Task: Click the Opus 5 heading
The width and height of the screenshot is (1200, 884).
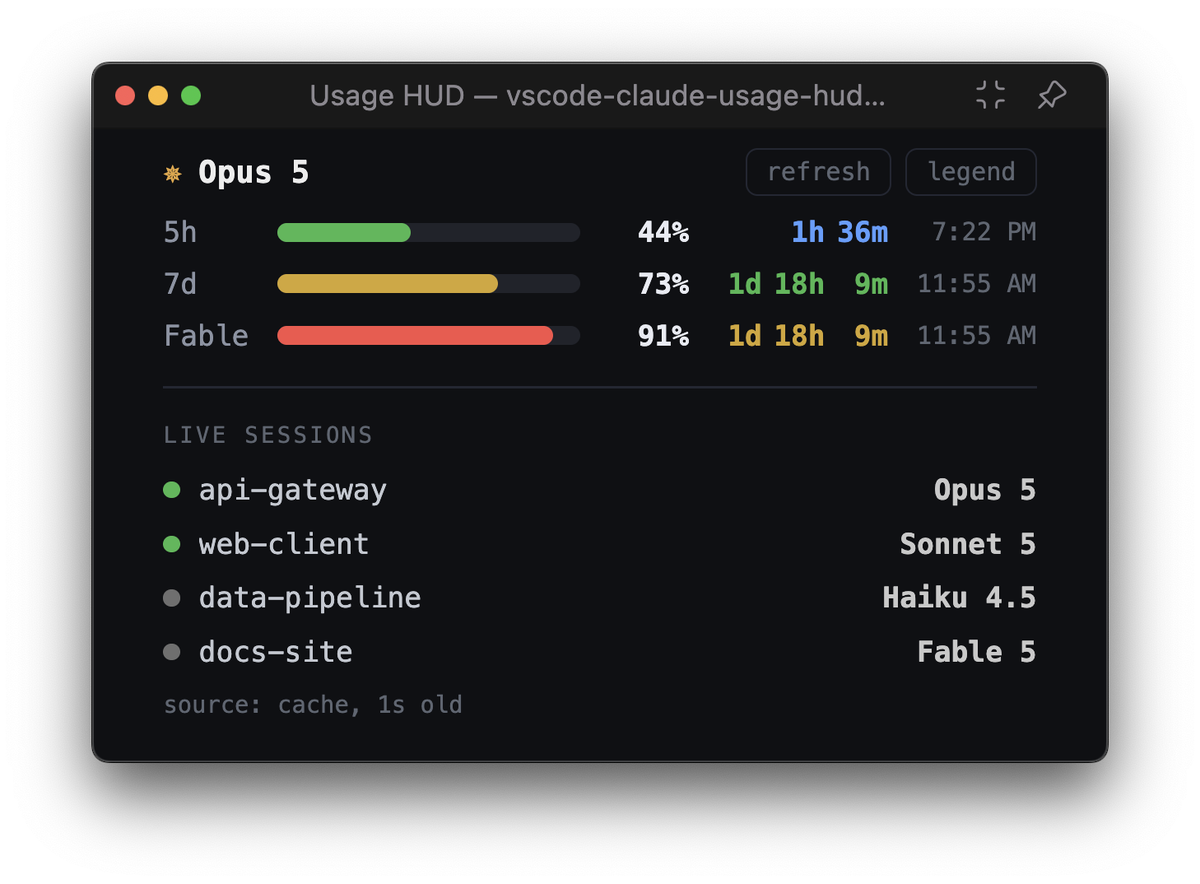Action: (253, 173)
